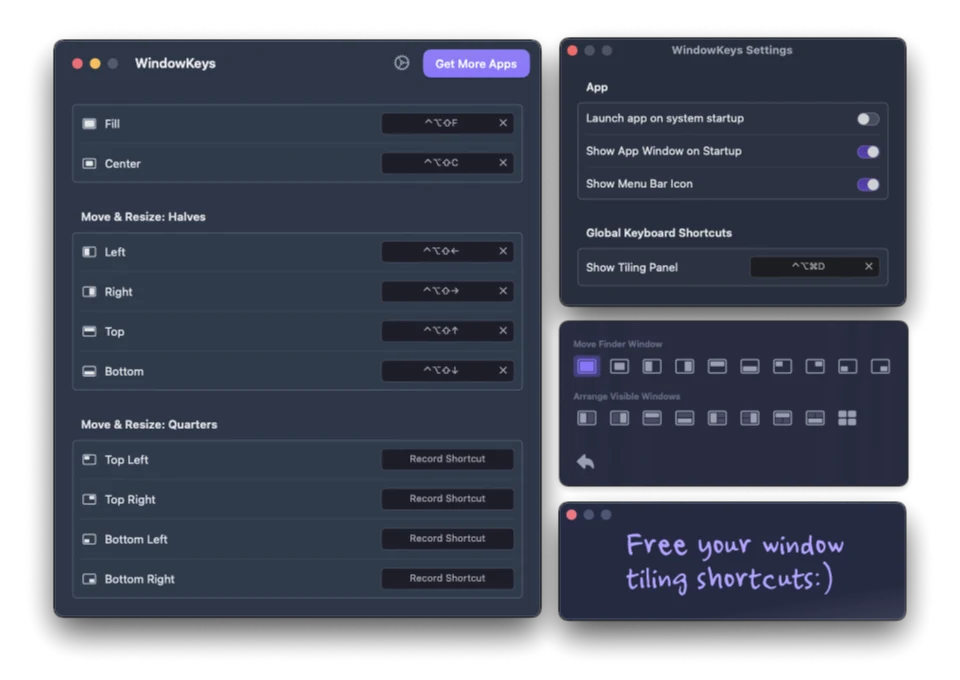
Task: Click 'Arrange Visible Windows' label
Action: click(x=626, y=396)
